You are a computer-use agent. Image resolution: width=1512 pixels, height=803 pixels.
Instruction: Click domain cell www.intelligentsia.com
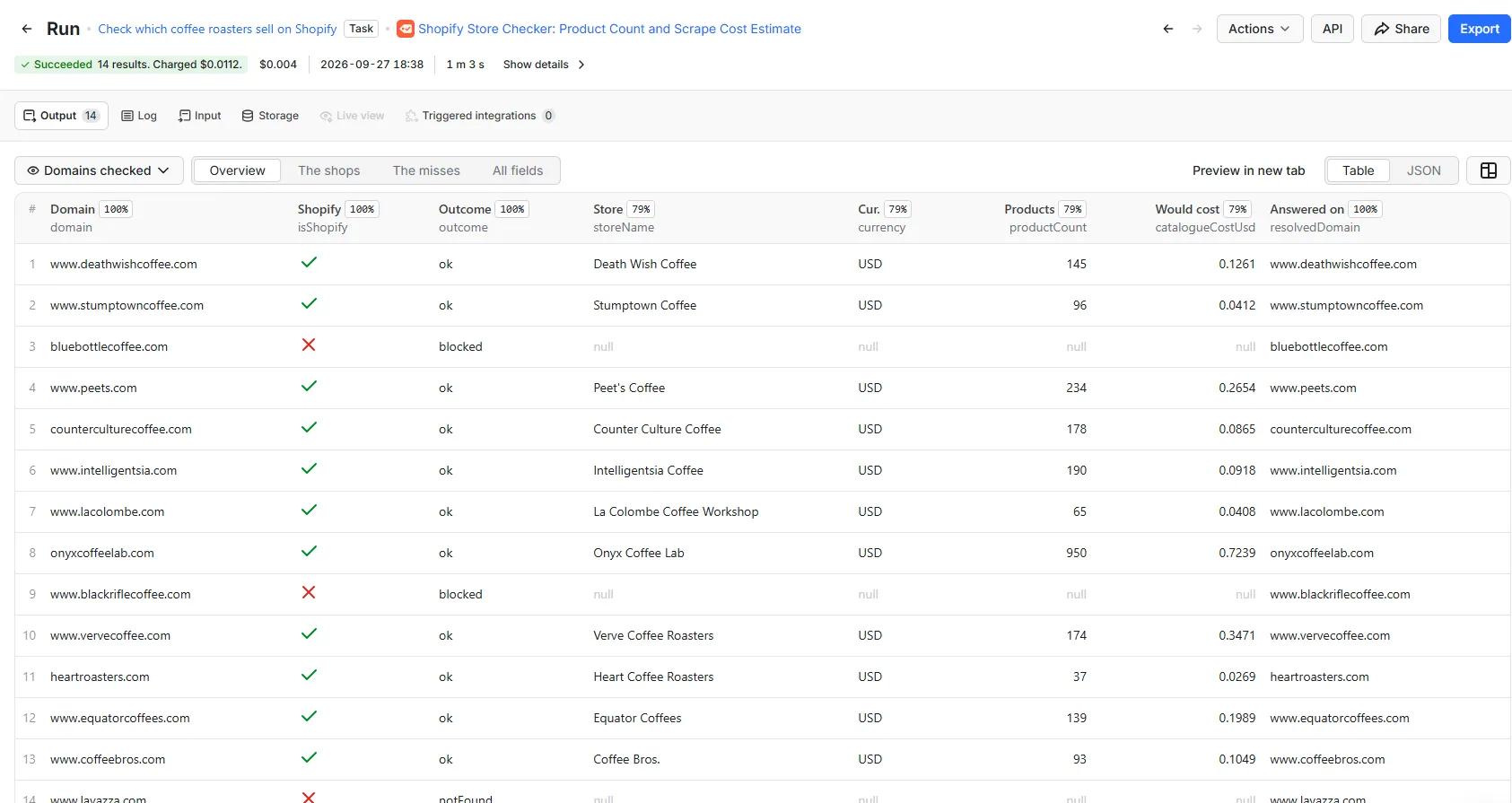pyautogui.click(x=114, y=470)
